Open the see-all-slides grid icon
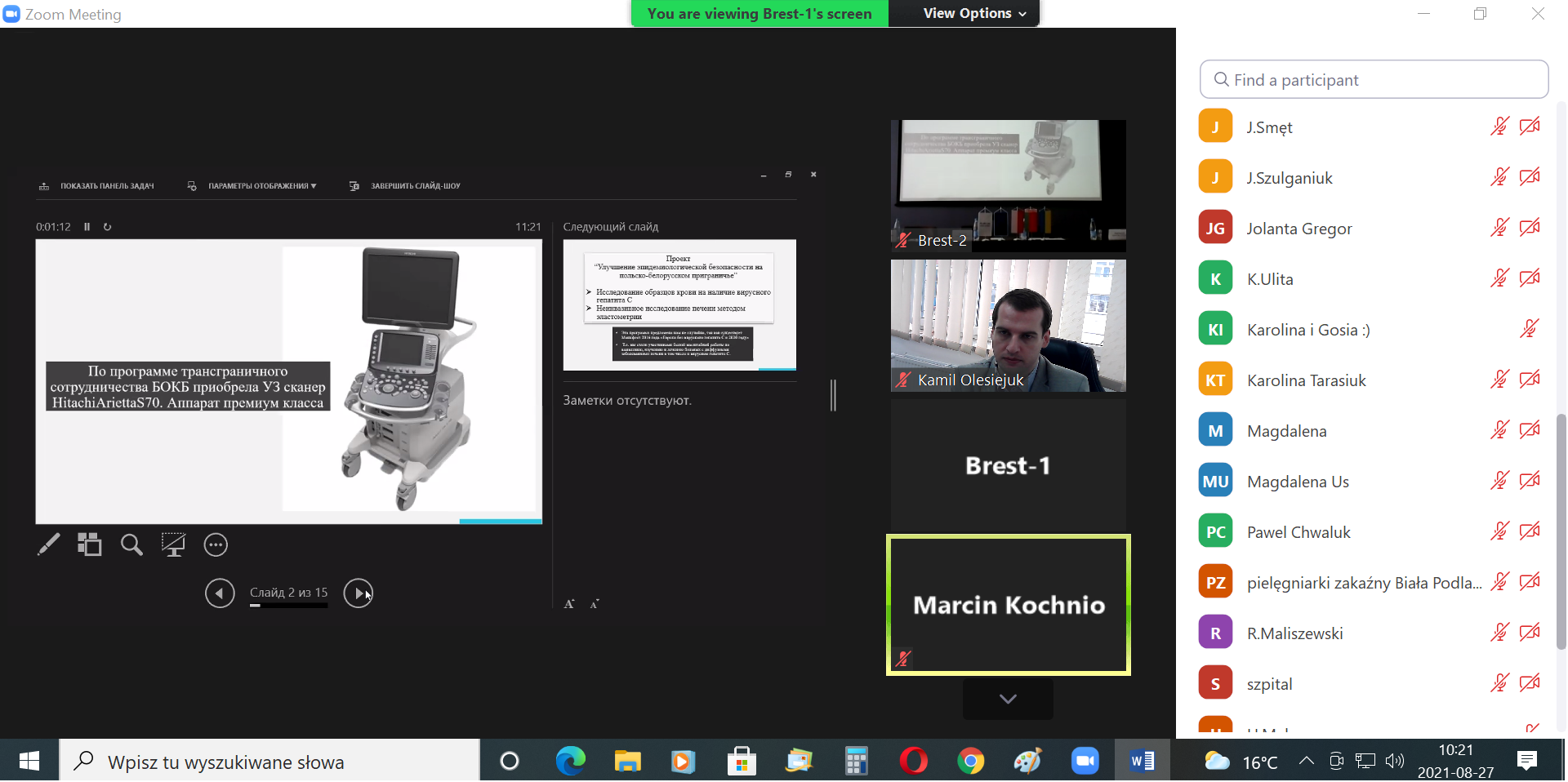1568x782 pixels. [90, 544]
